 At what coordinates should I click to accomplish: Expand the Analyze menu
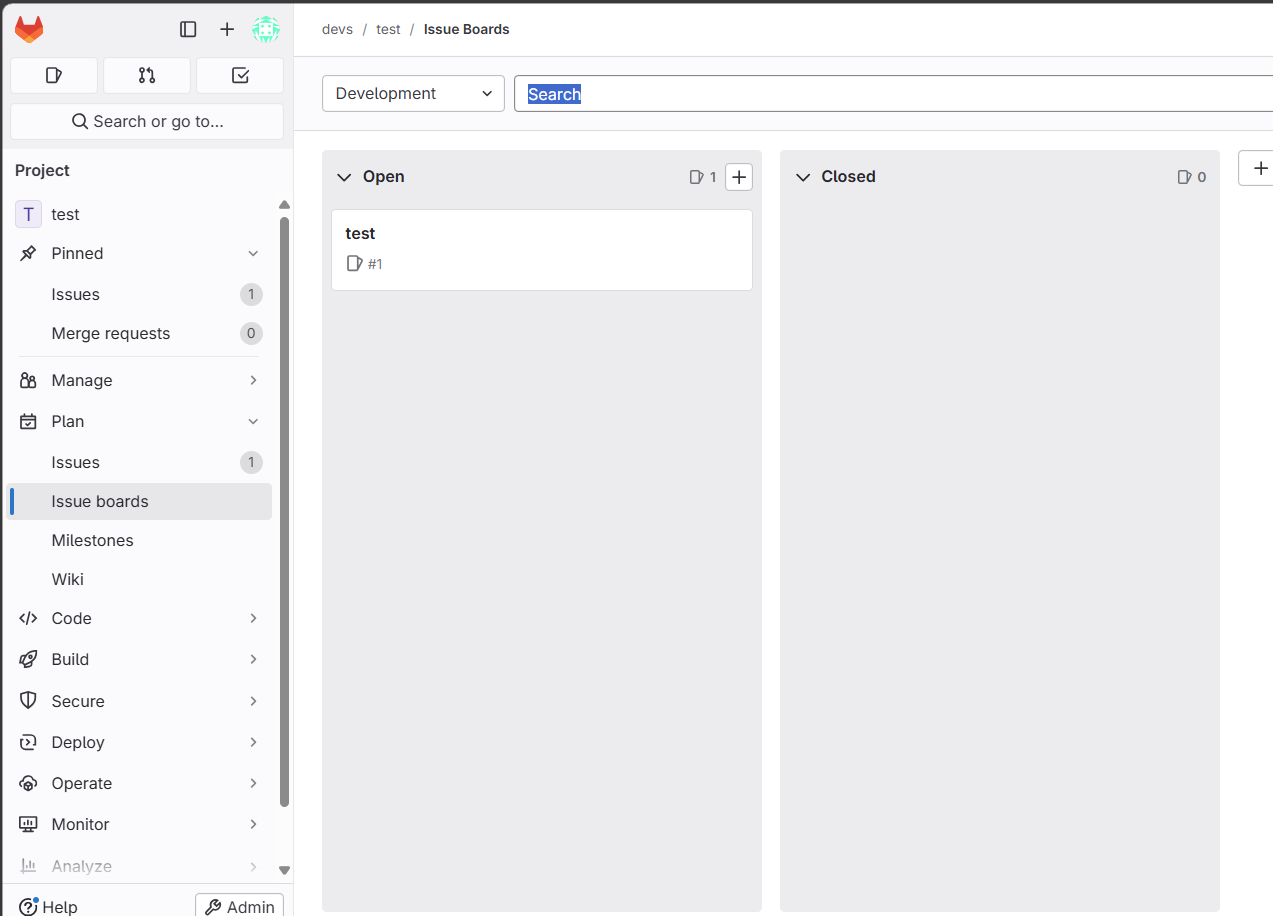pyautogui.click(x=139, y=866)
